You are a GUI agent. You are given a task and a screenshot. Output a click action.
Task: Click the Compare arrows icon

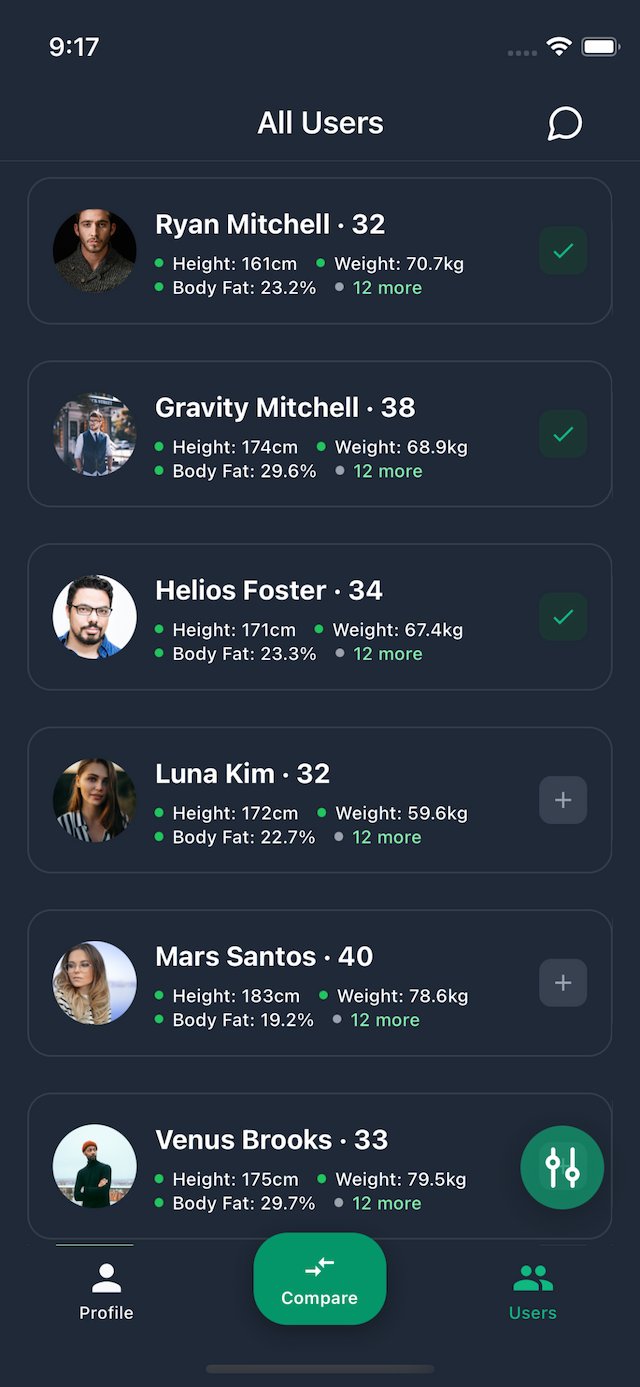coord(320,1266)
